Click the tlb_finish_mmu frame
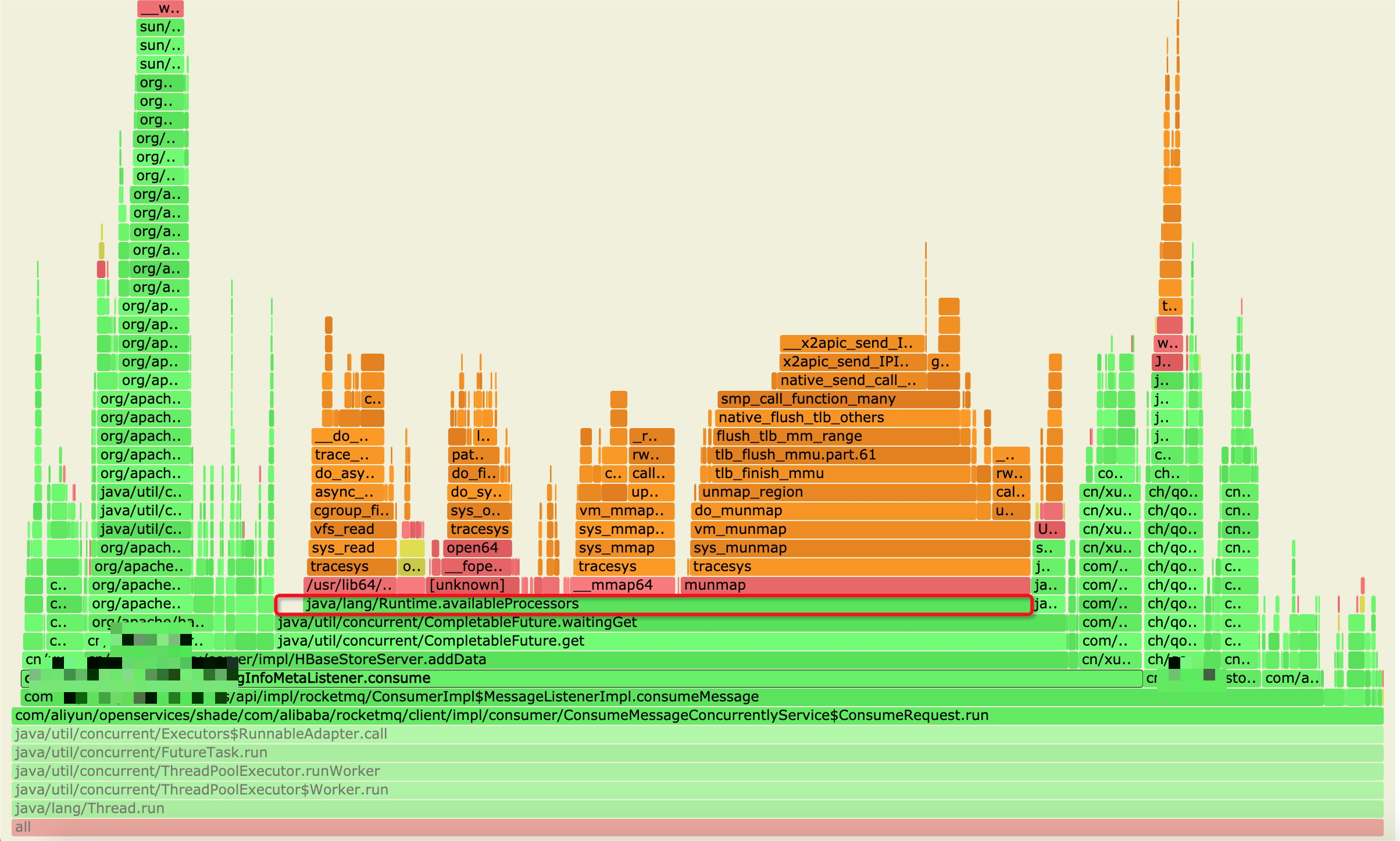Image resolution: width=1400 pixels, height=841 pixels. (840, 473)
